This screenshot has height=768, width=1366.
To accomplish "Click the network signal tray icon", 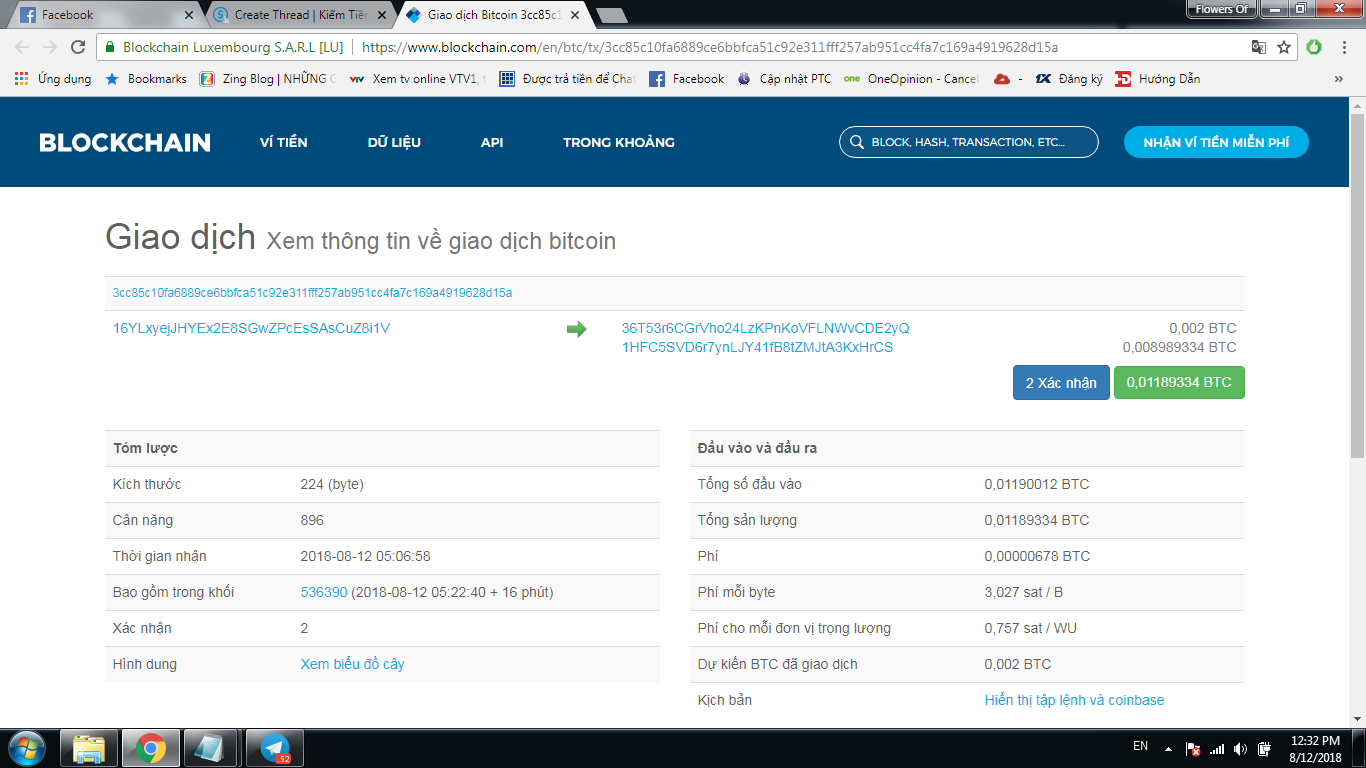I will [x=1216, y=748].
